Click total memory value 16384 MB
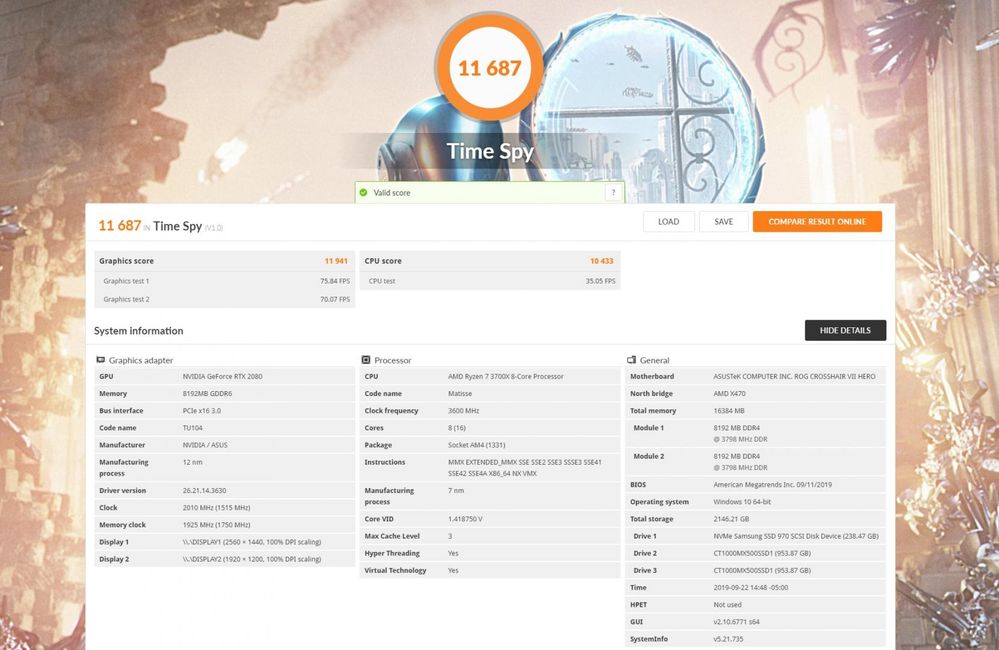999x650 pixels. (x=728, y=411)
